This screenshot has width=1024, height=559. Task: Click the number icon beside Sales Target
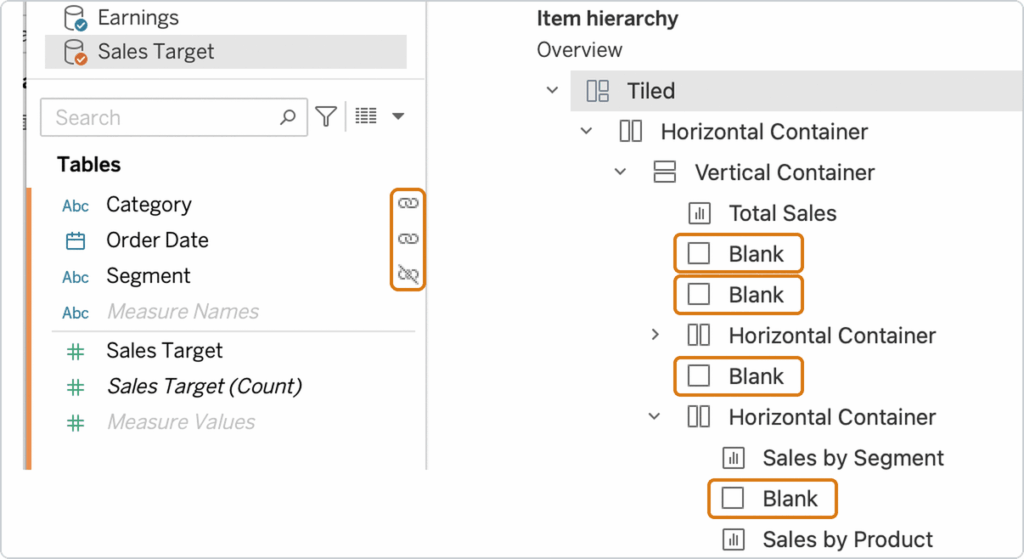coord(75,352)
